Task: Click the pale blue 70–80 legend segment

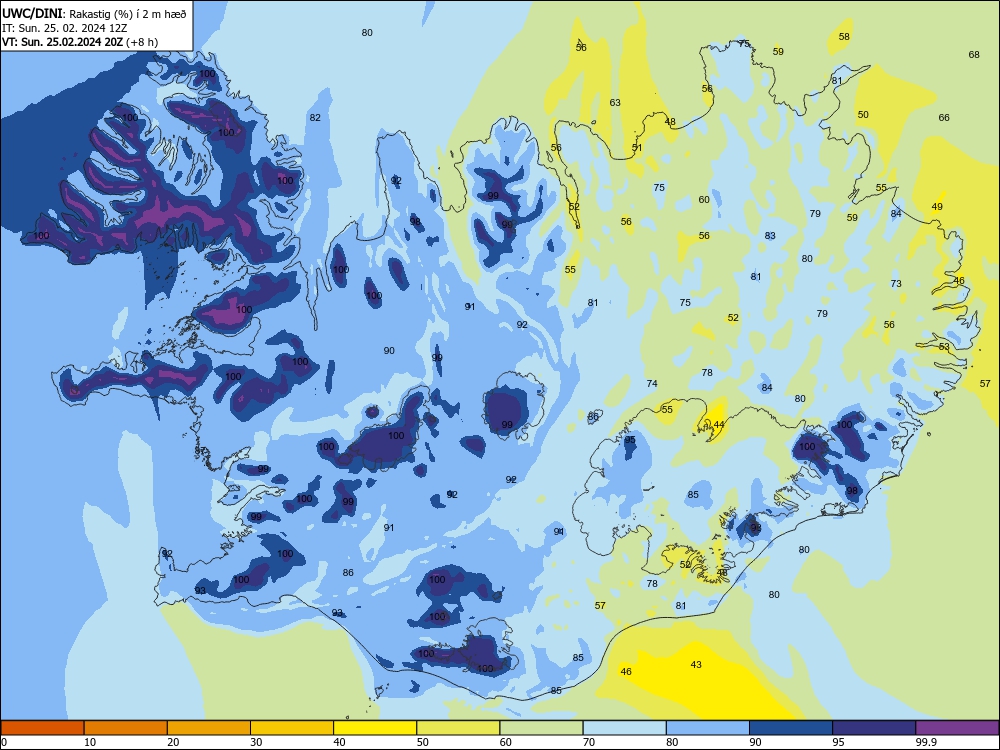Action: [624, 728]
